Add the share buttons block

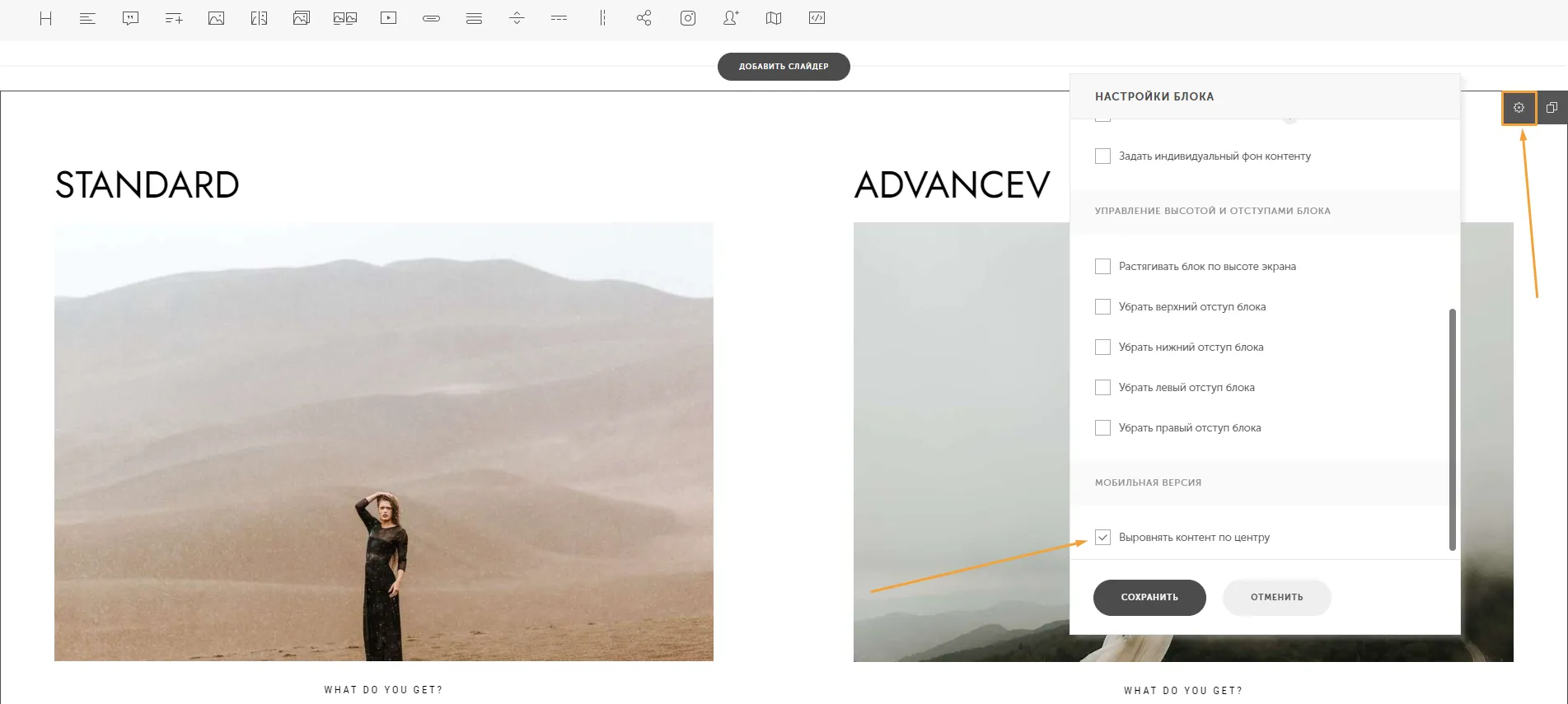[644, 18]
